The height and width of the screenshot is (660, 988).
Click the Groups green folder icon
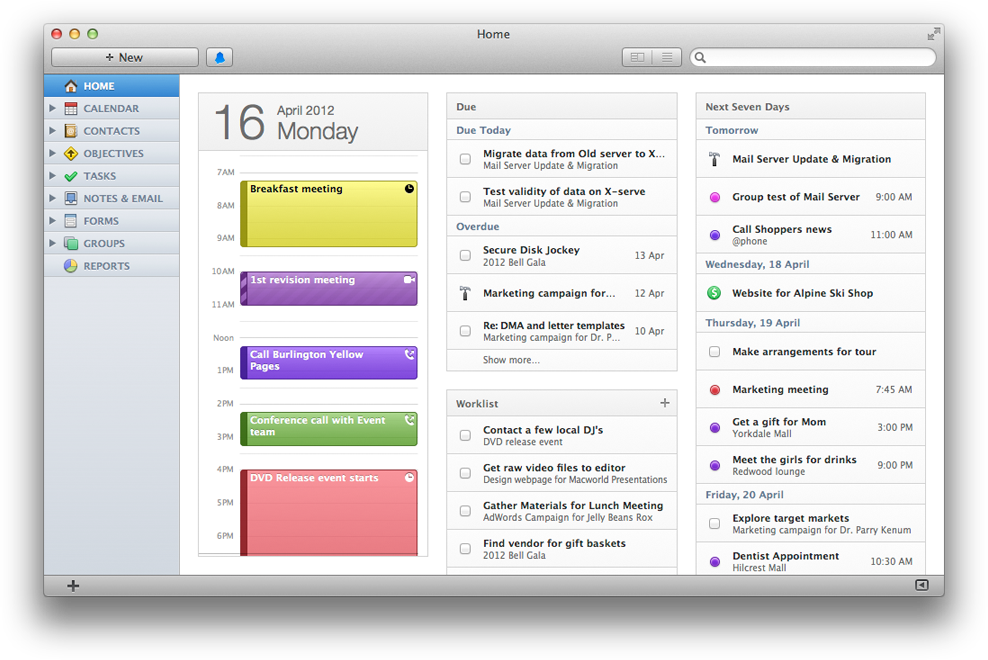[71, 243]
